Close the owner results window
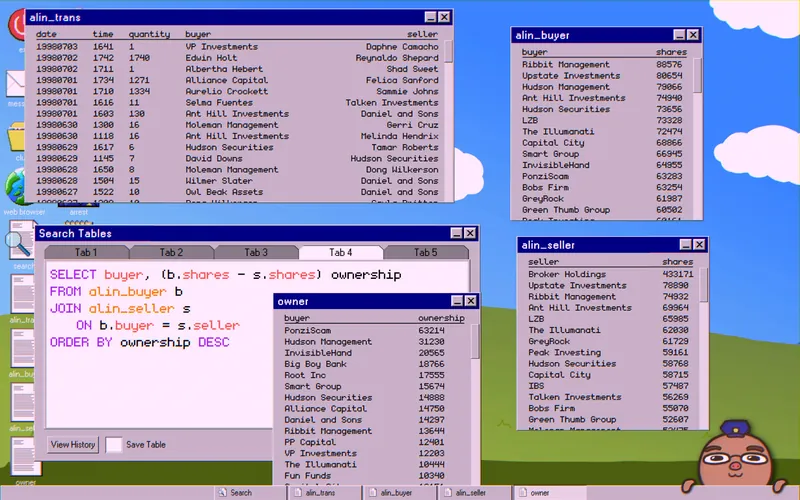Image resolution: width=800 pixels, height=500 pixels. click(471, 301)
